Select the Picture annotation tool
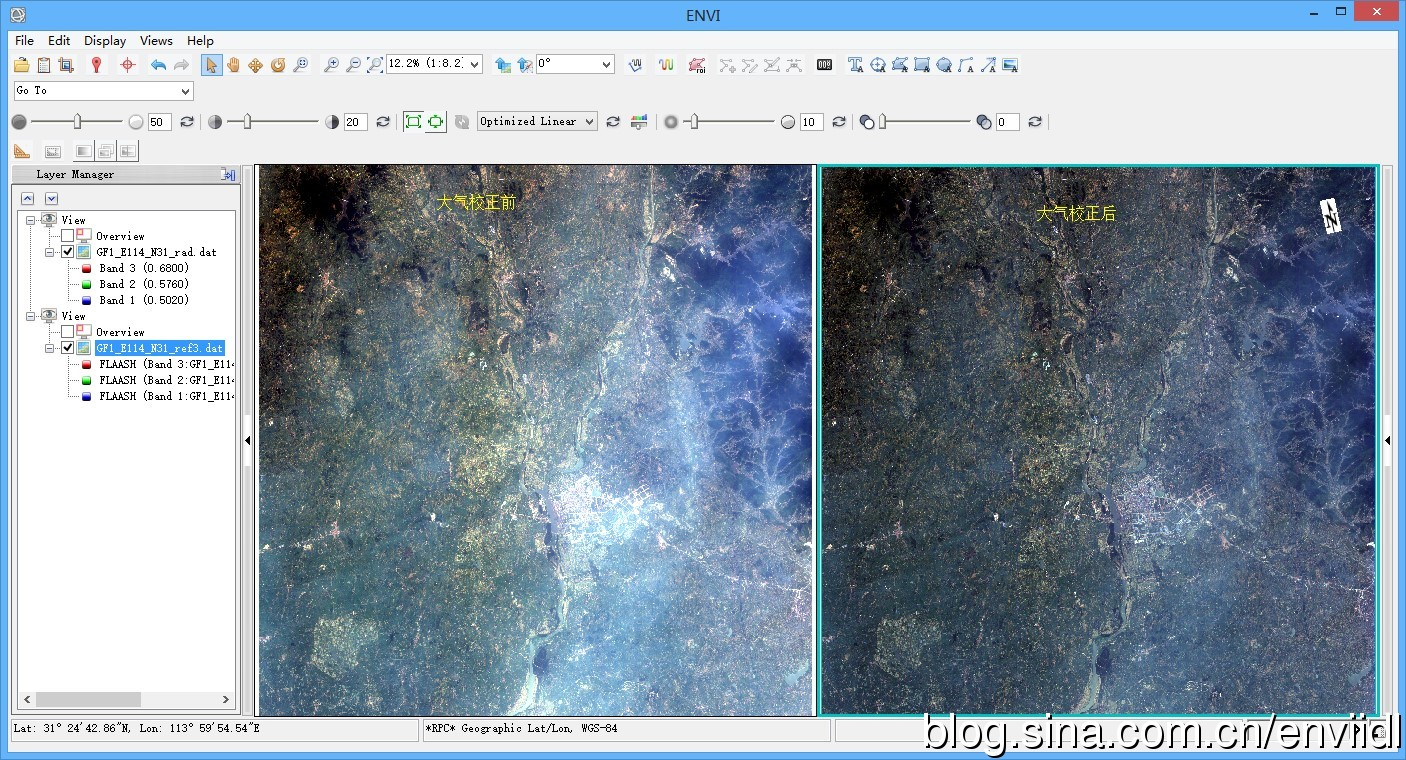The image size is (1406, 760). tap(1010, 65)
